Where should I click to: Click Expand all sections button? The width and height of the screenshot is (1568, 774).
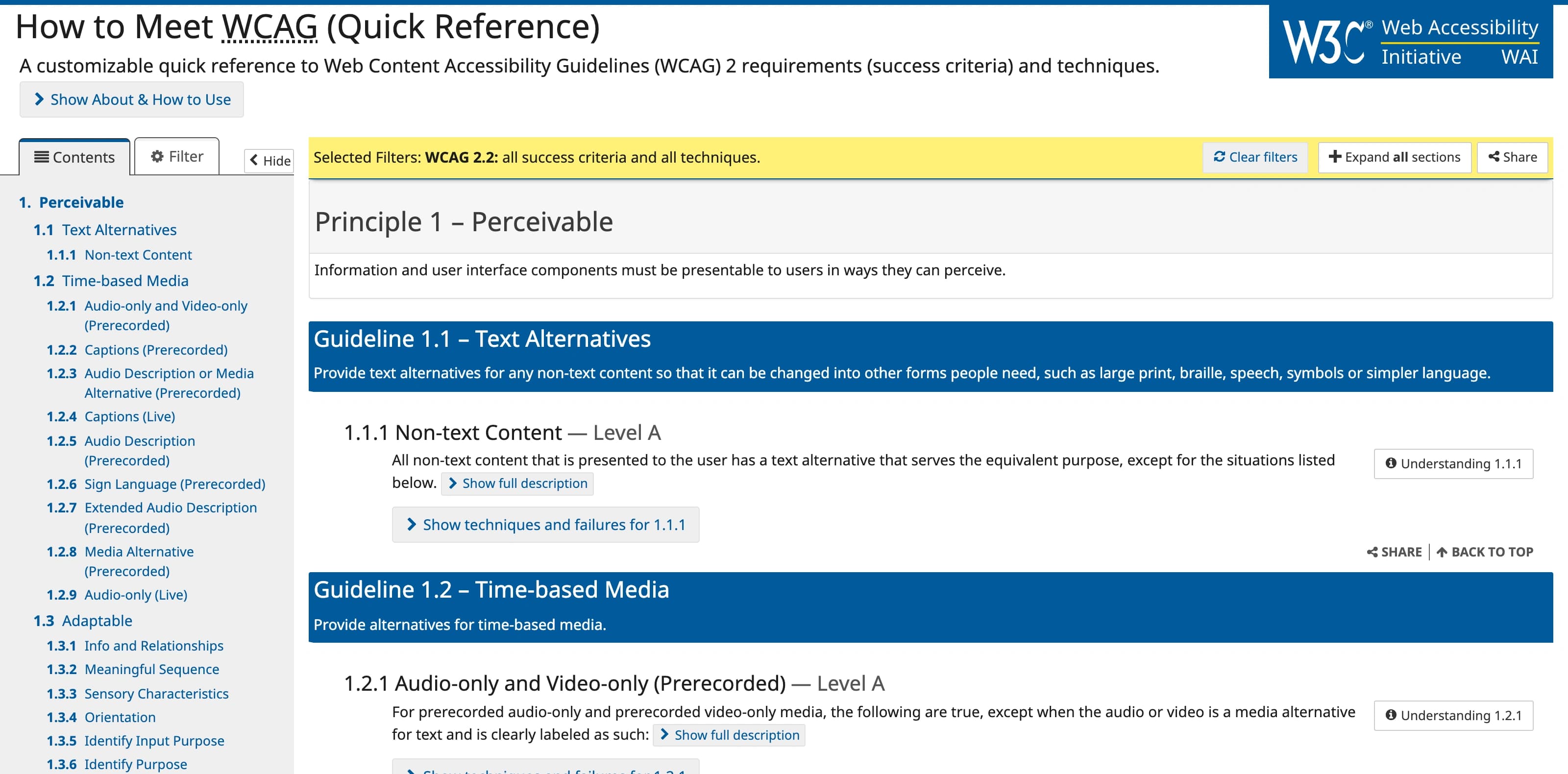[x=1394, y=157]
